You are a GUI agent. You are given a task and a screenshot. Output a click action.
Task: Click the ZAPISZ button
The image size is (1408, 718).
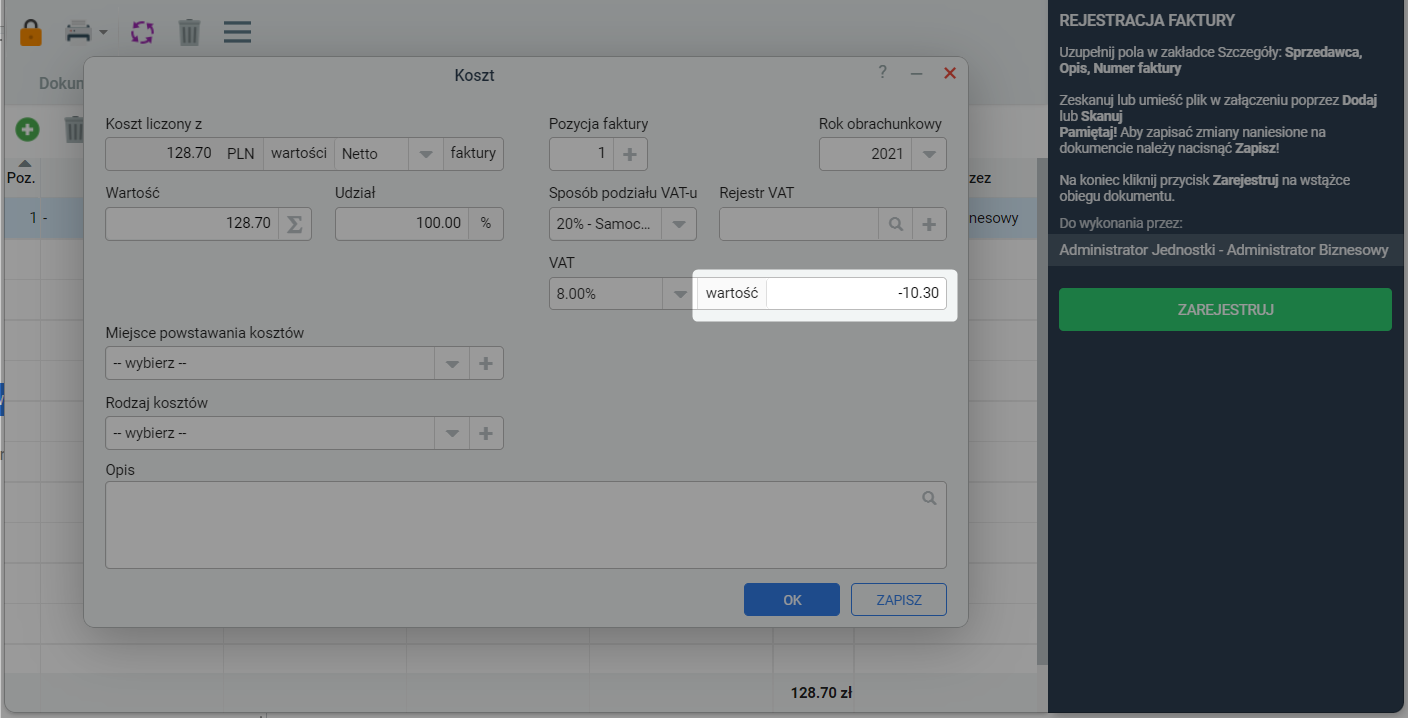click(x=899, y=600)
